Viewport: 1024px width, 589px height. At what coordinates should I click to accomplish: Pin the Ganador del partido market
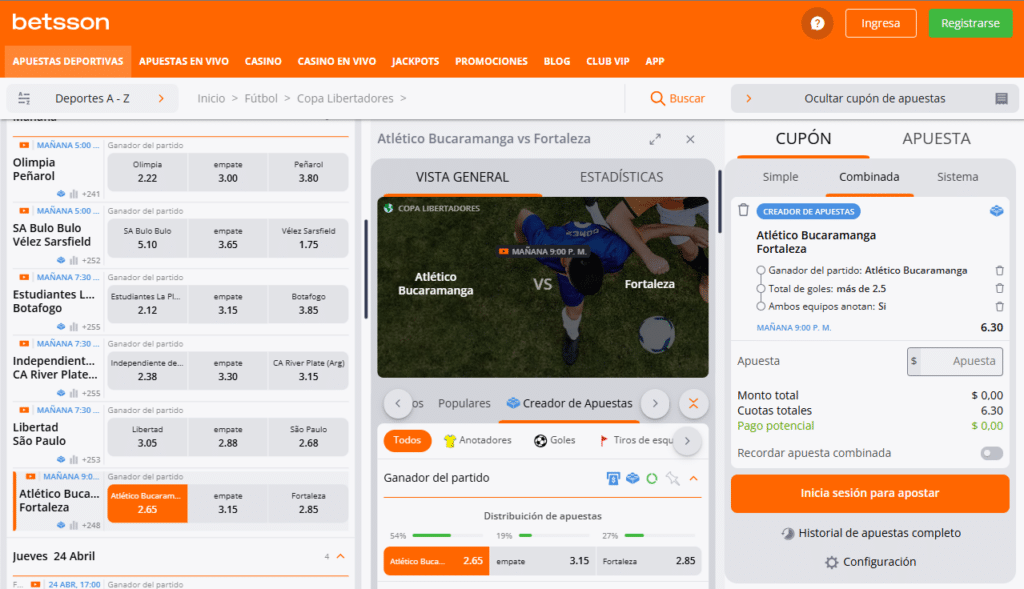[x=670, y=478]
